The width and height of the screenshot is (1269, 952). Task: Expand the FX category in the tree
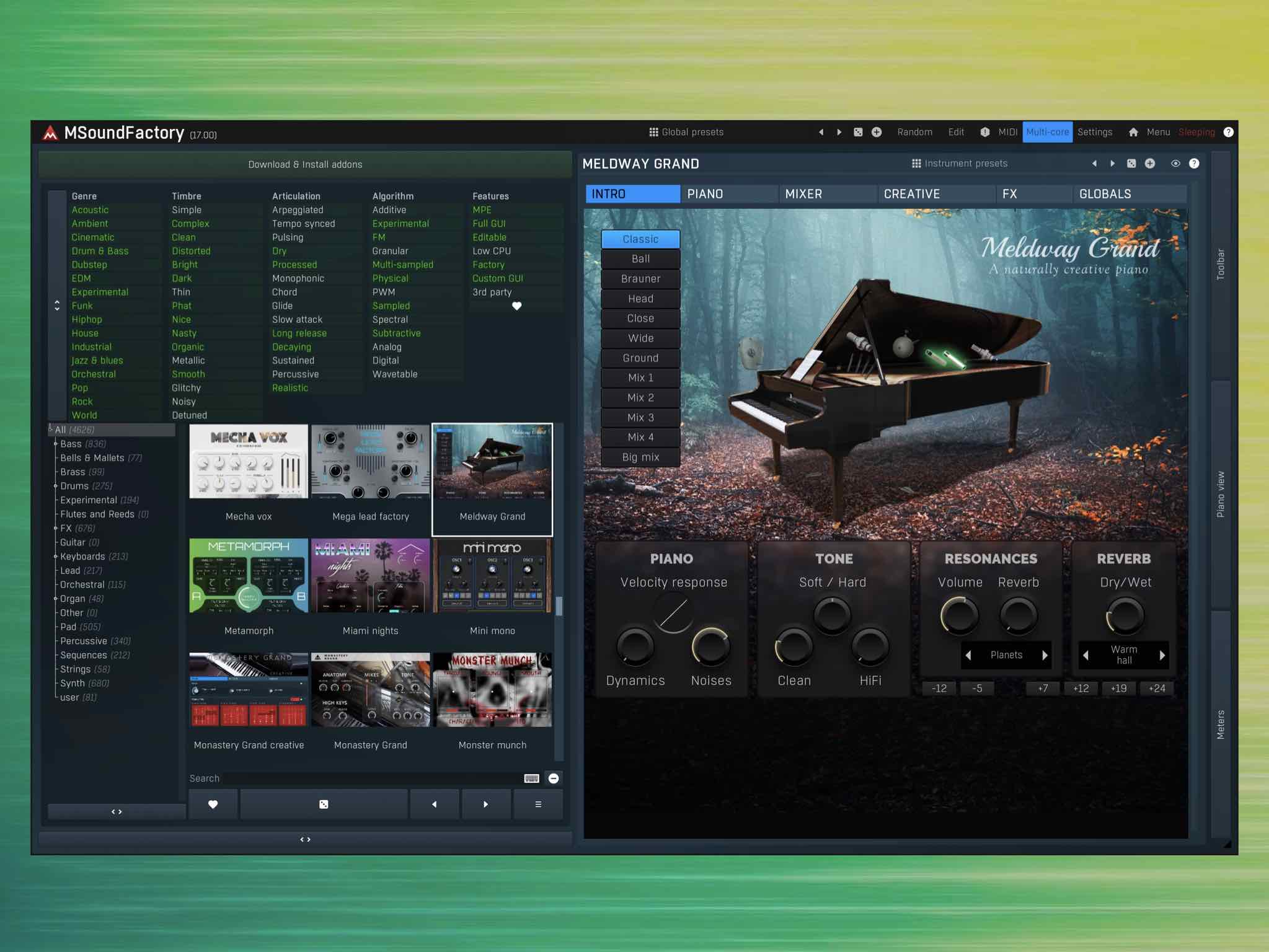pos(55,528)
